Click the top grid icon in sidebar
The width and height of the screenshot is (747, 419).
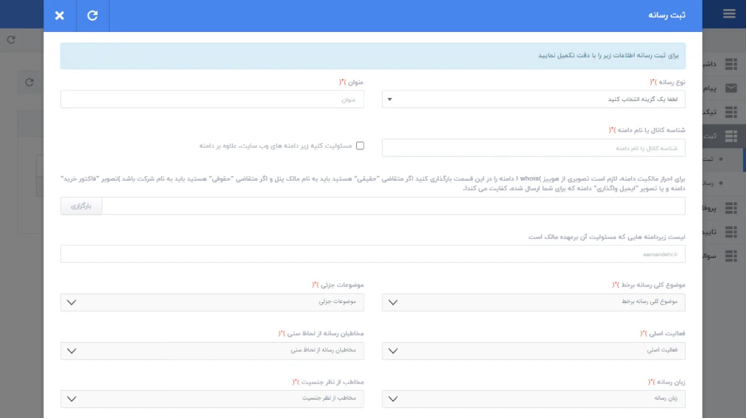731,63
